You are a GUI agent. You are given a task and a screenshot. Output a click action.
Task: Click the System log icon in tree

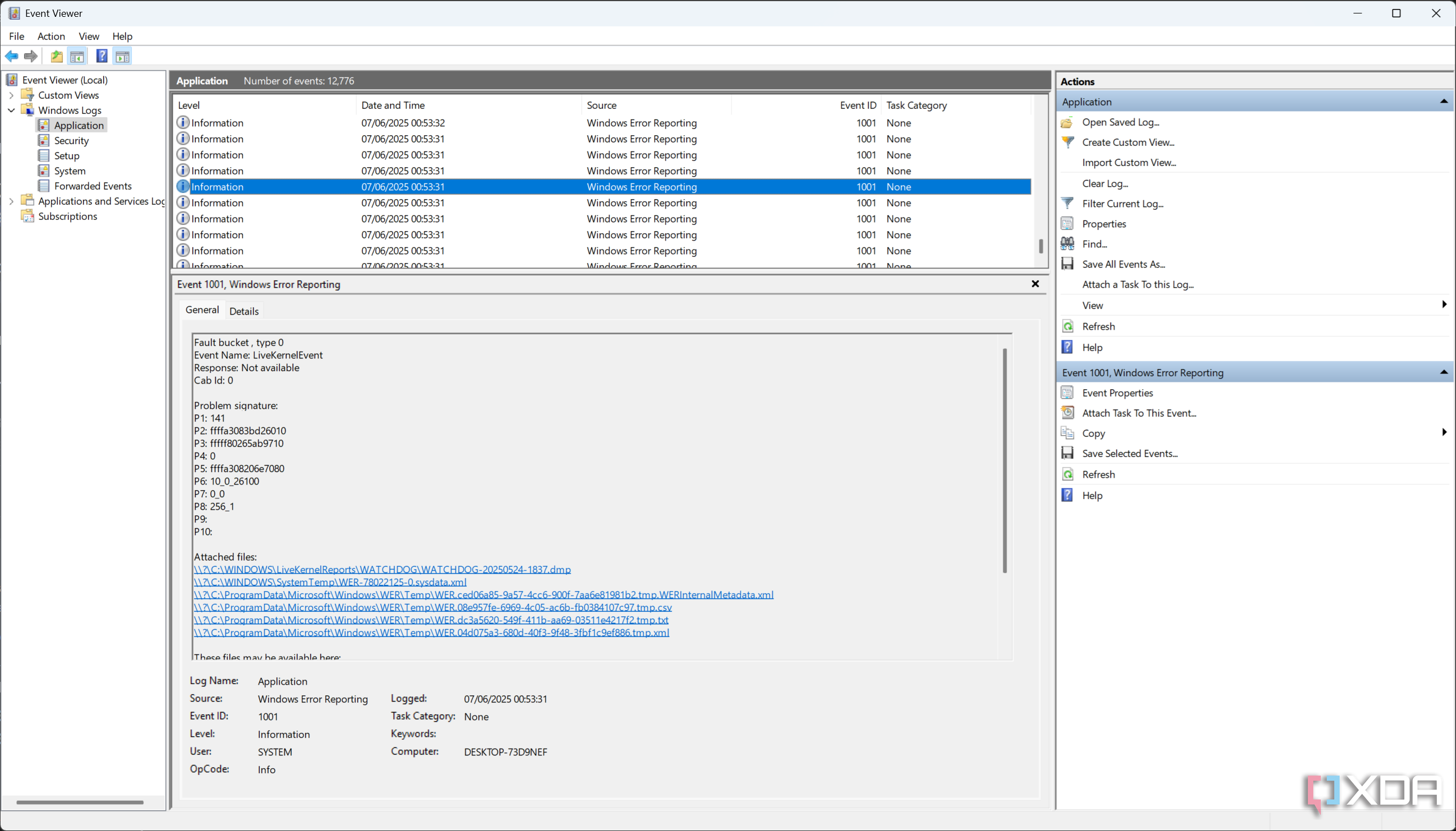click(43, 170)
